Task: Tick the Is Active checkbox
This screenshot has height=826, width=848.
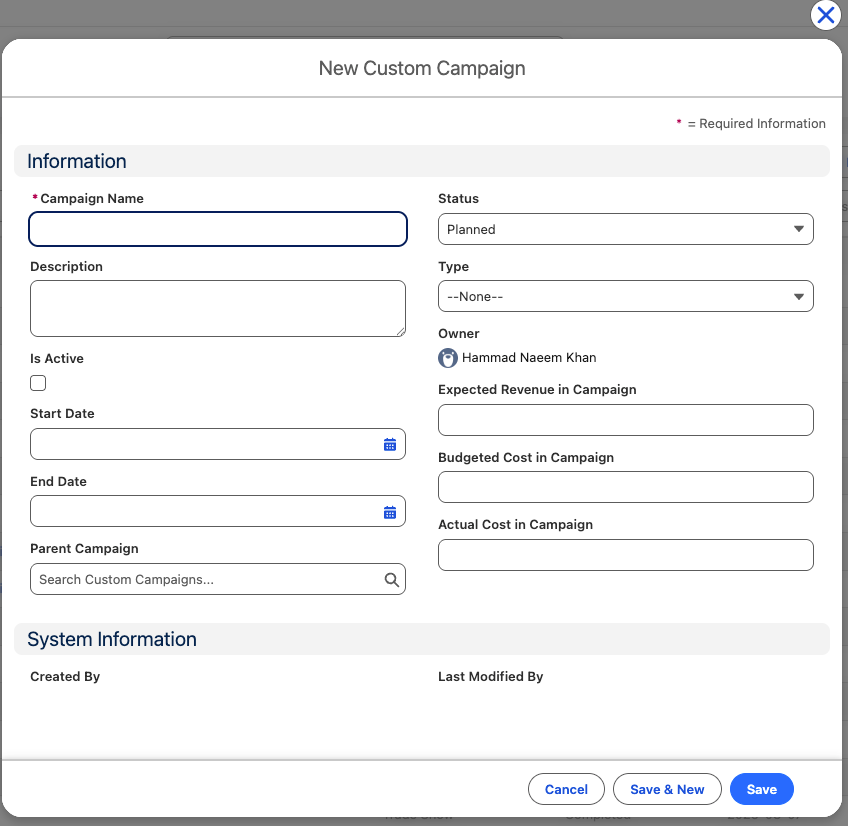Action: [38, 383]
